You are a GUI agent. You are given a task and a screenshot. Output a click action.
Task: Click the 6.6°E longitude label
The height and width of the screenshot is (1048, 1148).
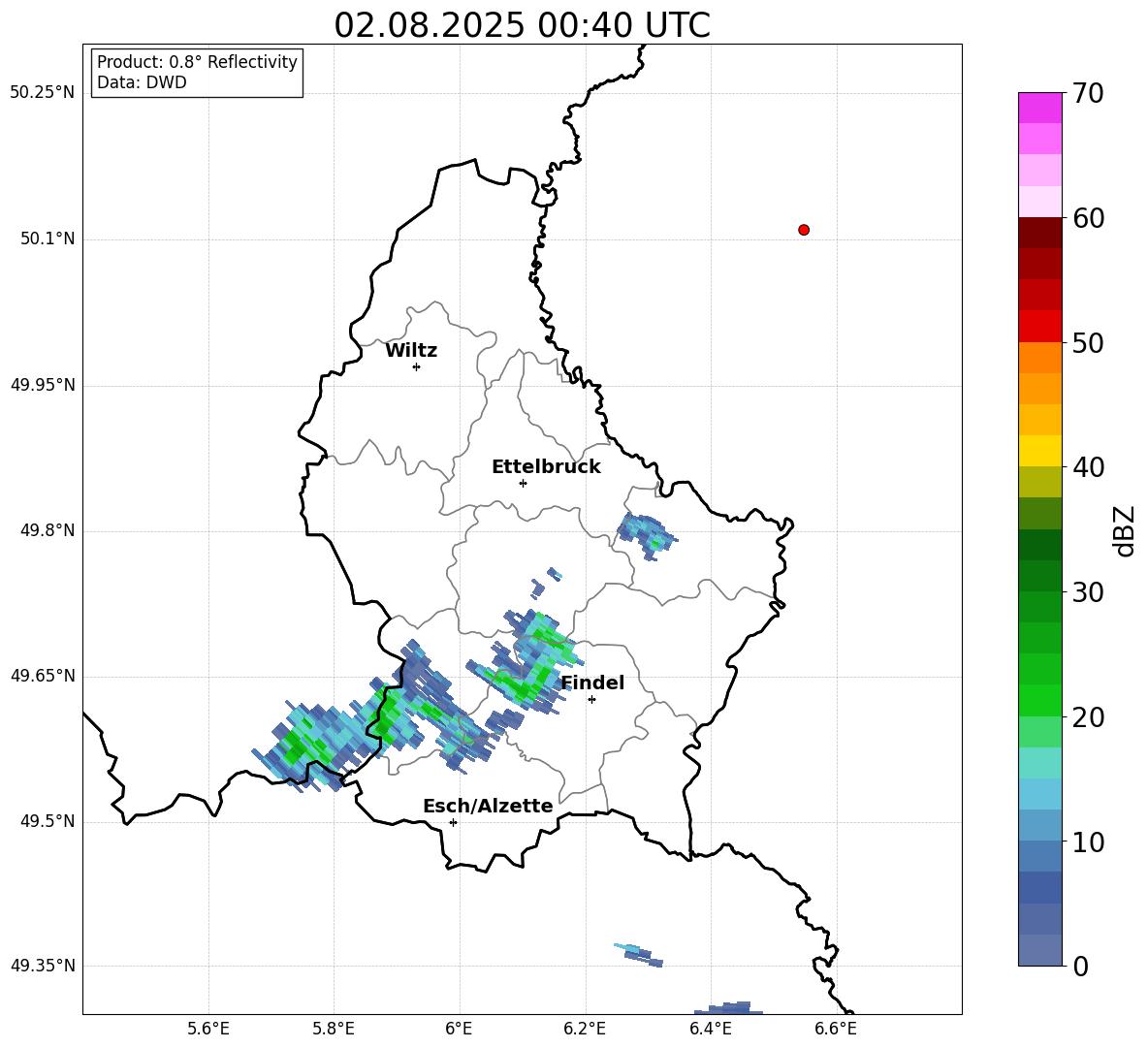coord(836,1029)
